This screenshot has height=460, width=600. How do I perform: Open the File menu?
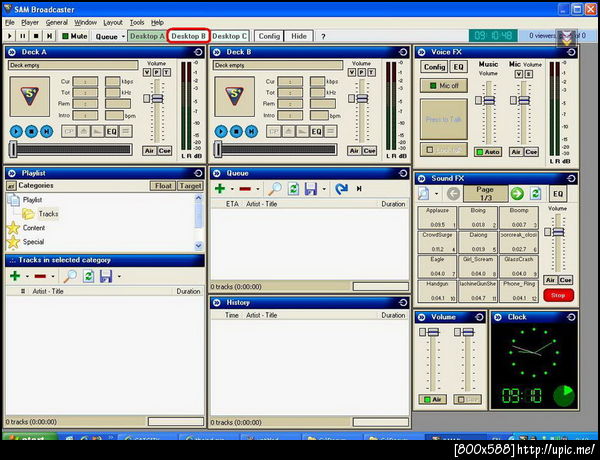click(x=10, y=23)
